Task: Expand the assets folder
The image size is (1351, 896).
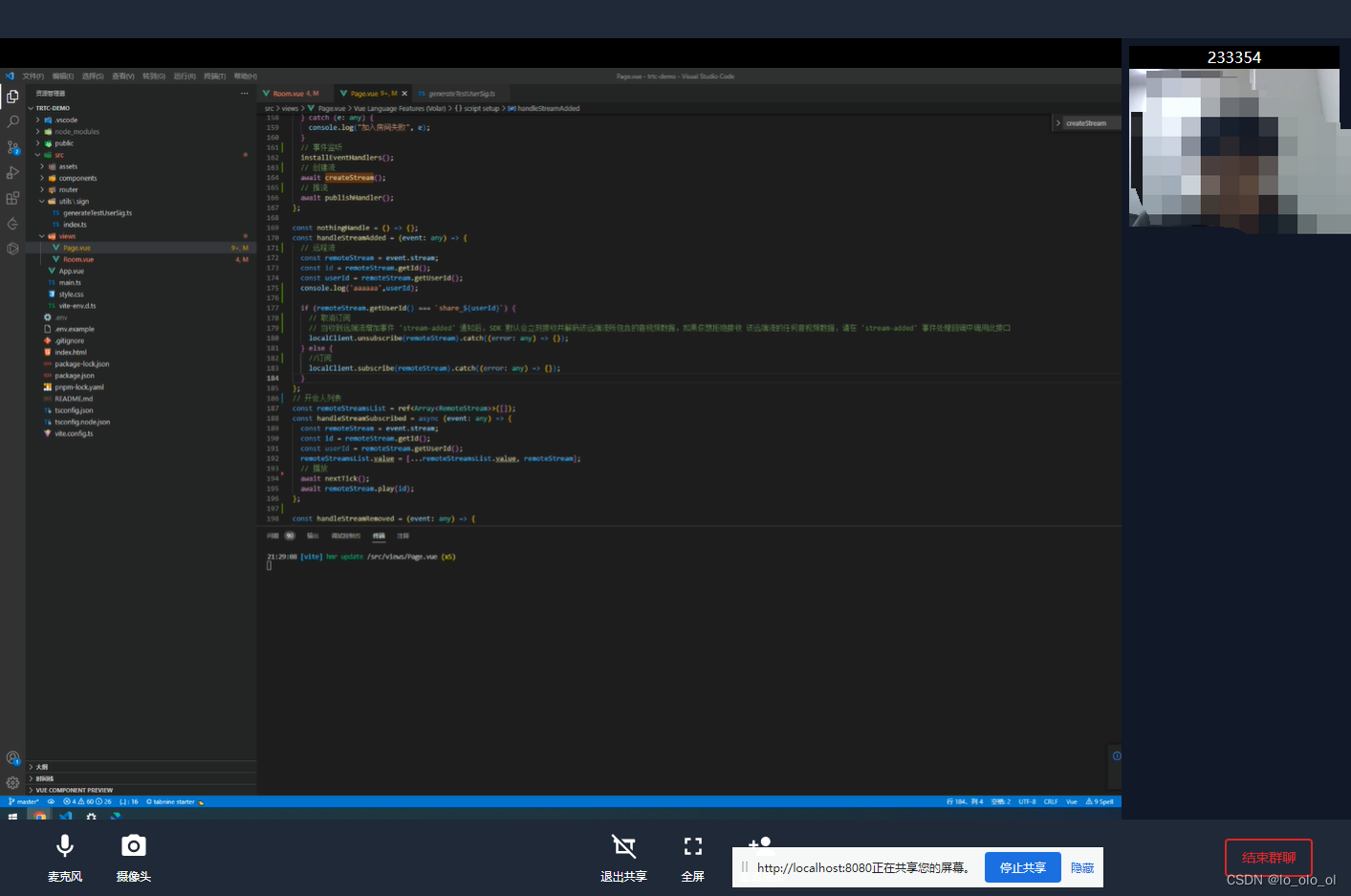Action: pos(68,166)
